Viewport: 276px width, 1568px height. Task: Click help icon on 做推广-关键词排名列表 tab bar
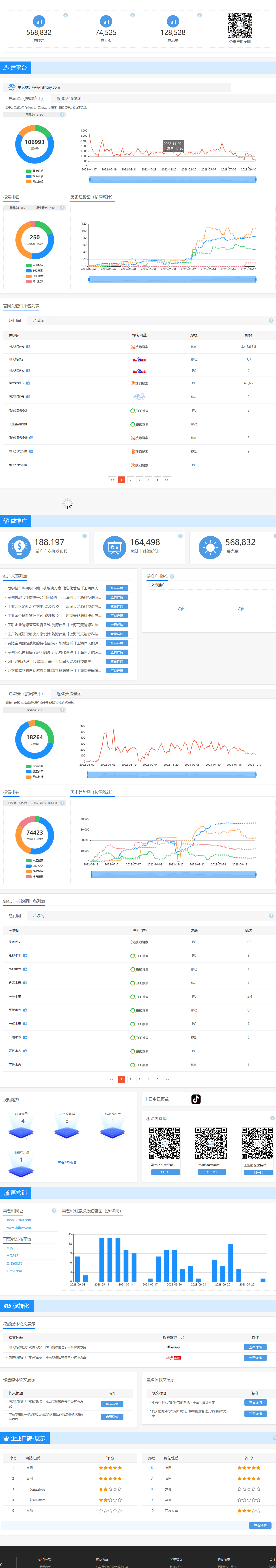tap(271, 916)
